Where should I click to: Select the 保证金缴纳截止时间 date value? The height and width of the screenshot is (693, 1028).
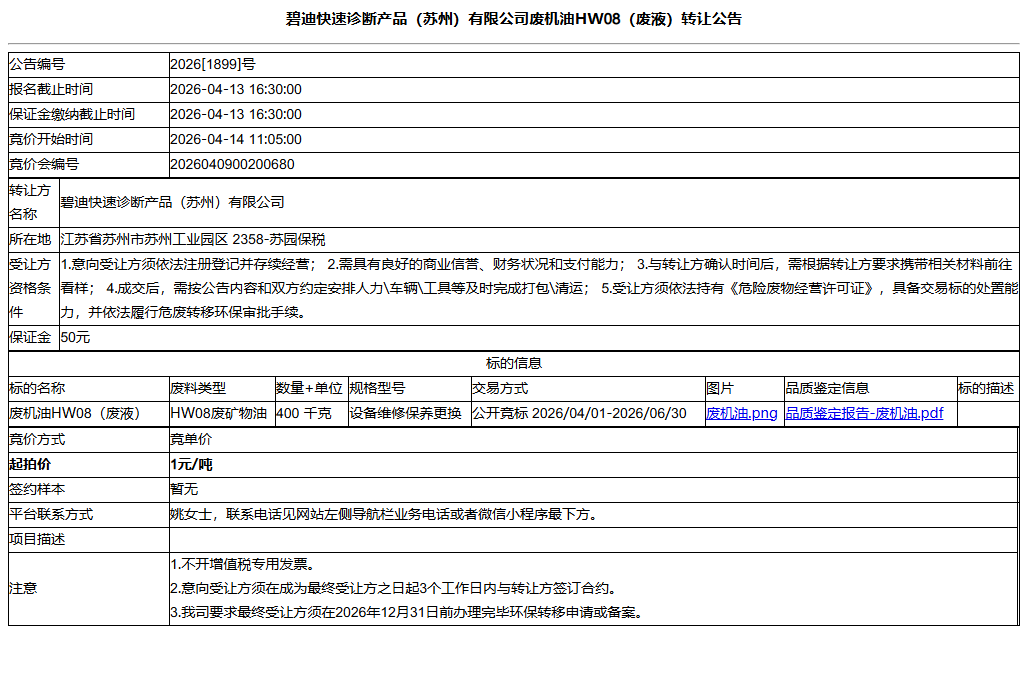236,114
